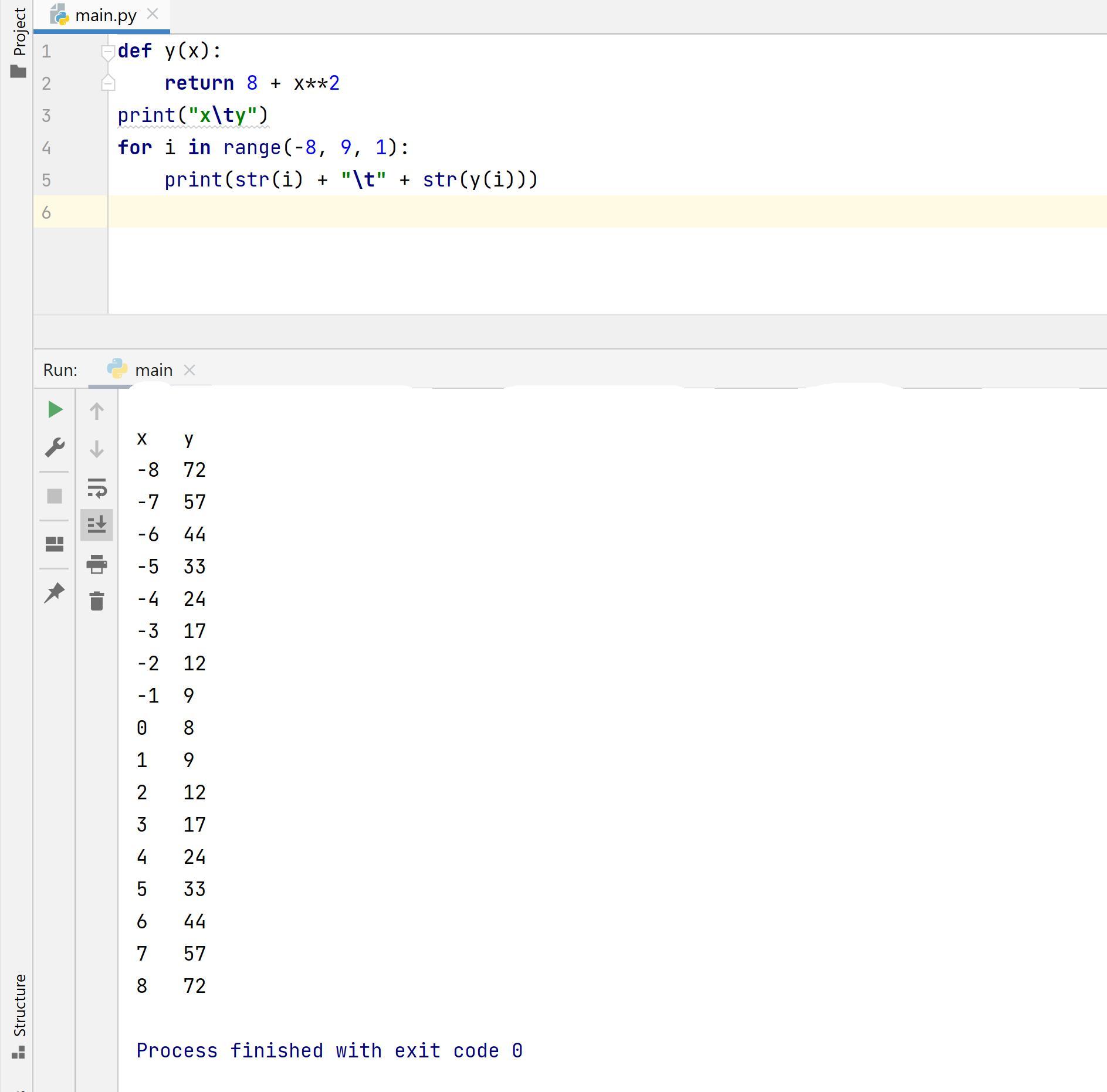Print the console output with the printer icon
Screen dimensions: 1107x1092
tap(97, 564)
